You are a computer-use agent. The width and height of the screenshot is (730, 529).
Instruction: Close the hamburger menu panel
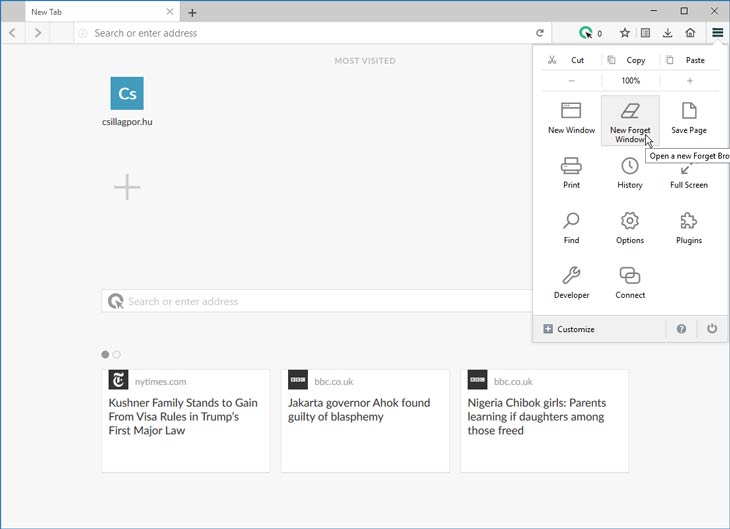click(x=717, y=33)
